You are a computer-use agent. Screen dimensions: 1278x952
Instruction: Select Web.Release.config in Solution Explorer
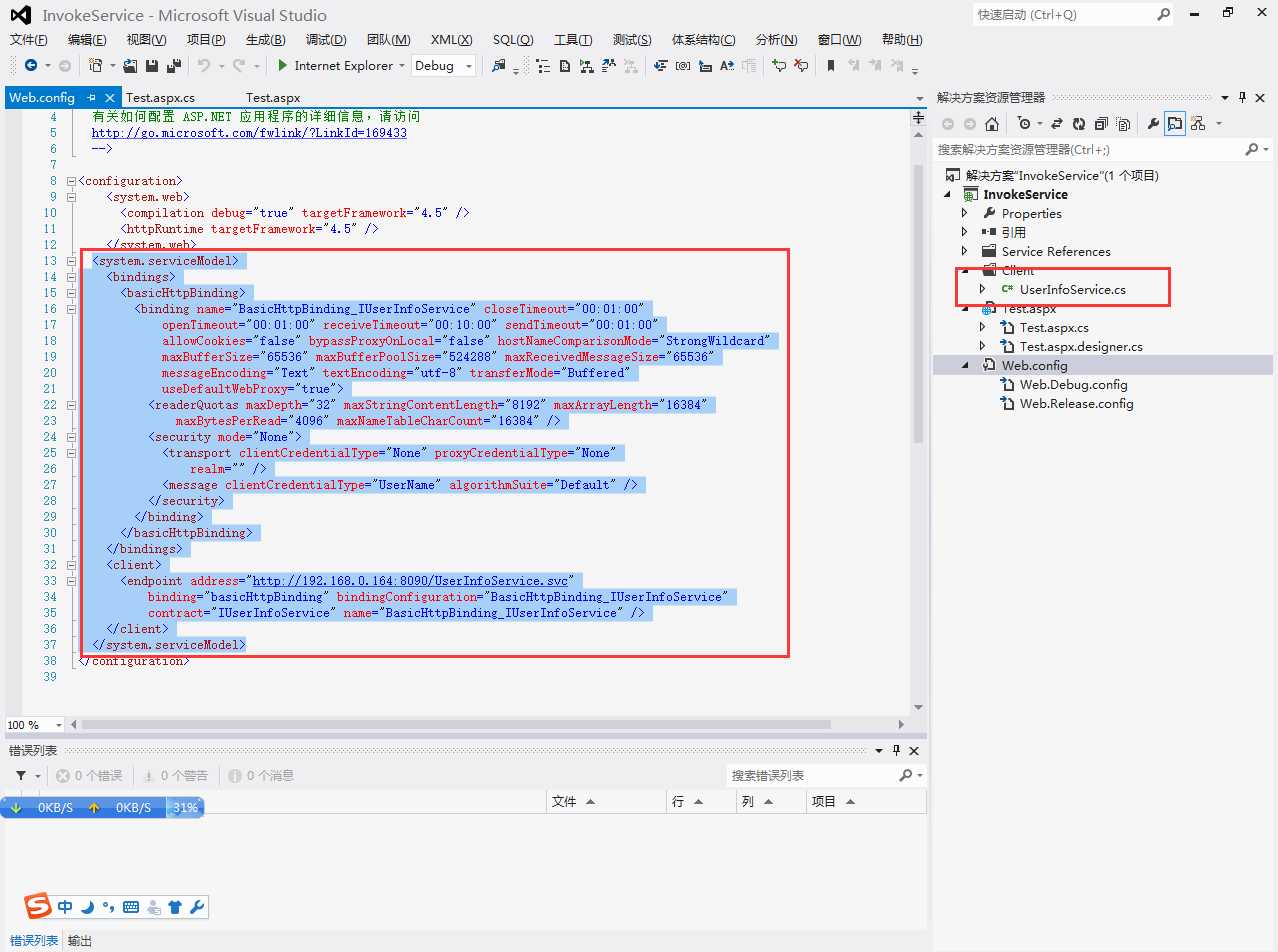click(1076, 404)
